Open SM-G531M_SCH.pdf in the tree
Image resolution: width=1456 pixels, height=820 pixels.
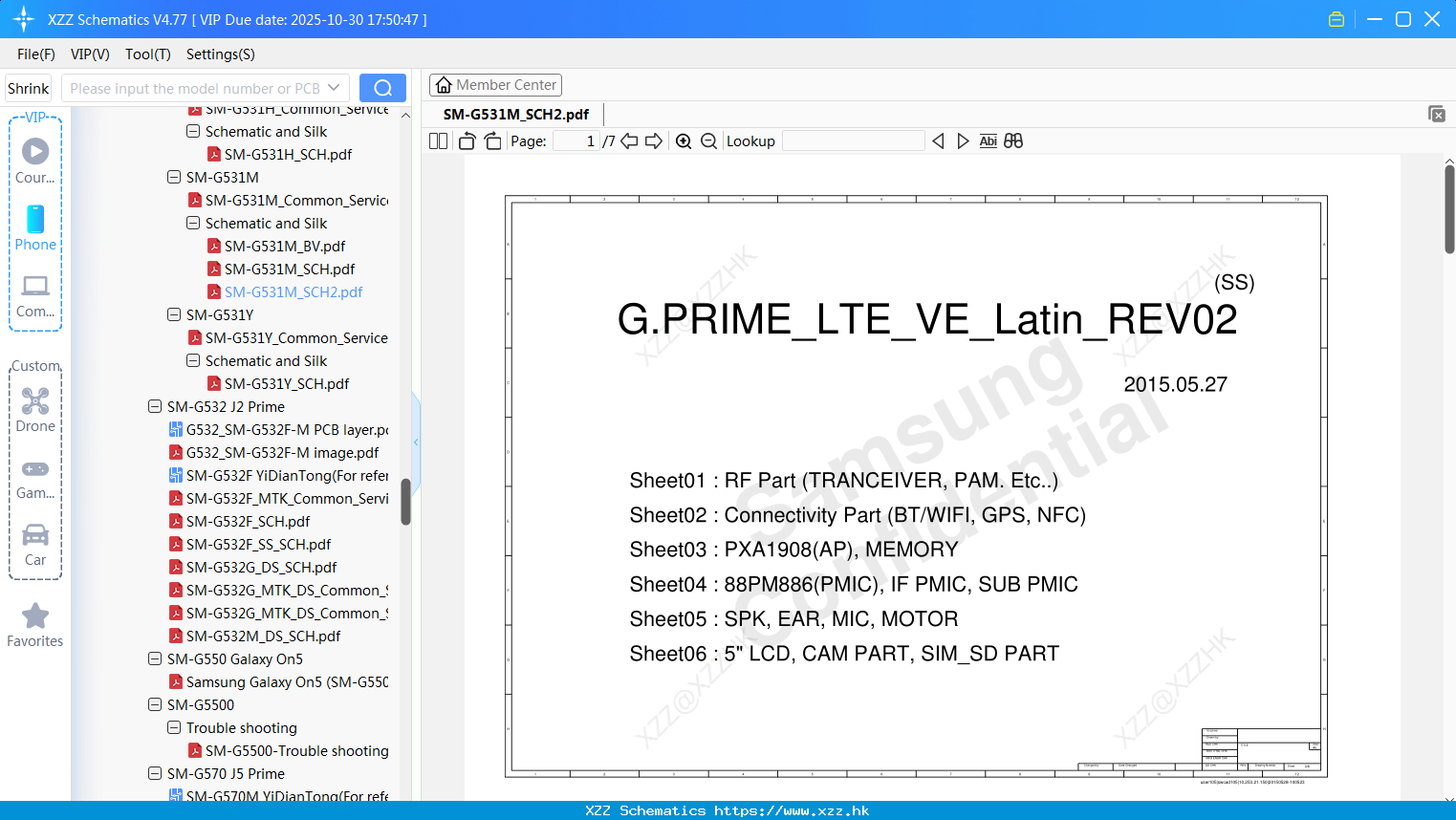click(x=290, y=269)
